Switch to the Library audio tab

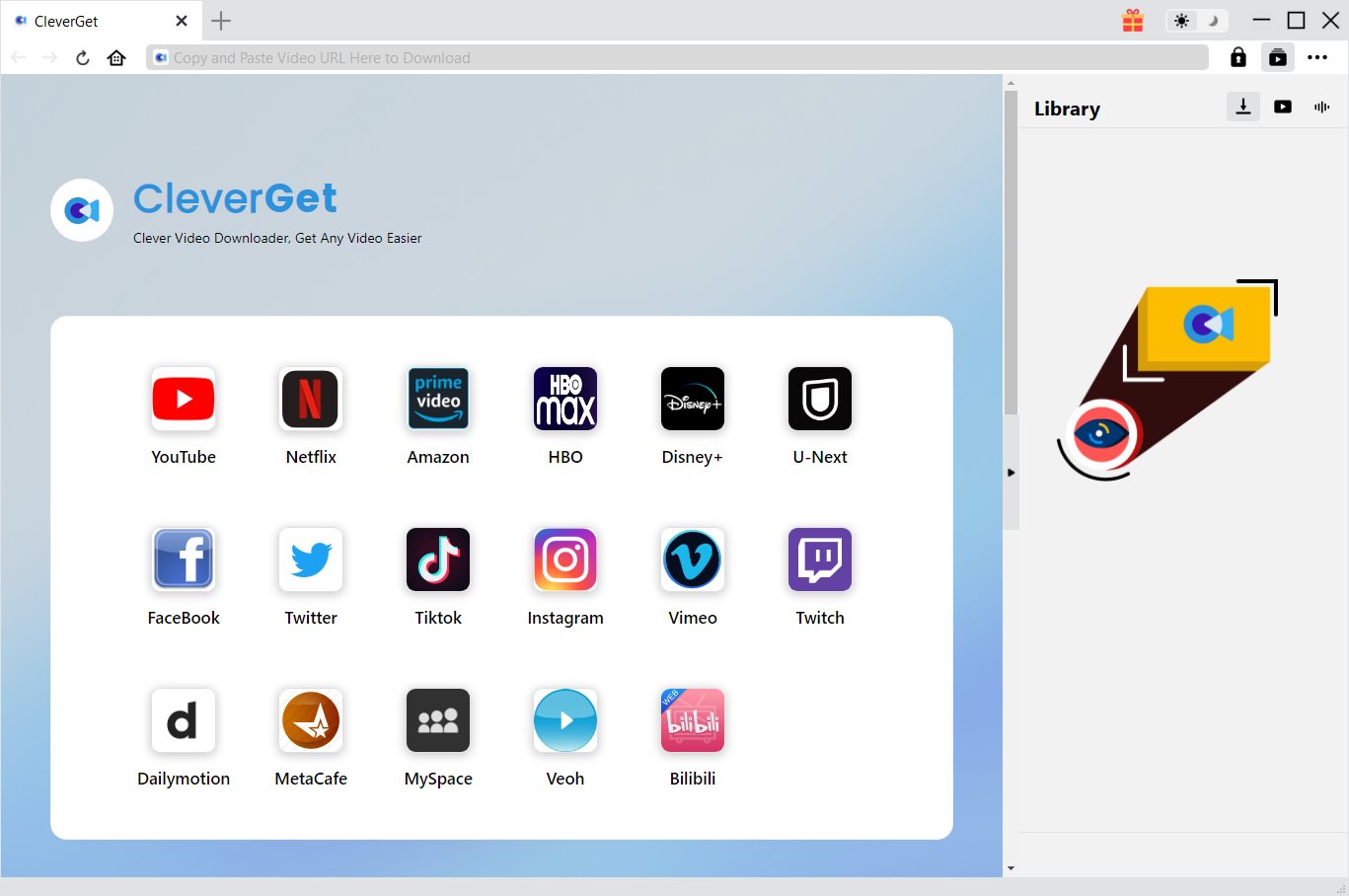coord(1322,107)
